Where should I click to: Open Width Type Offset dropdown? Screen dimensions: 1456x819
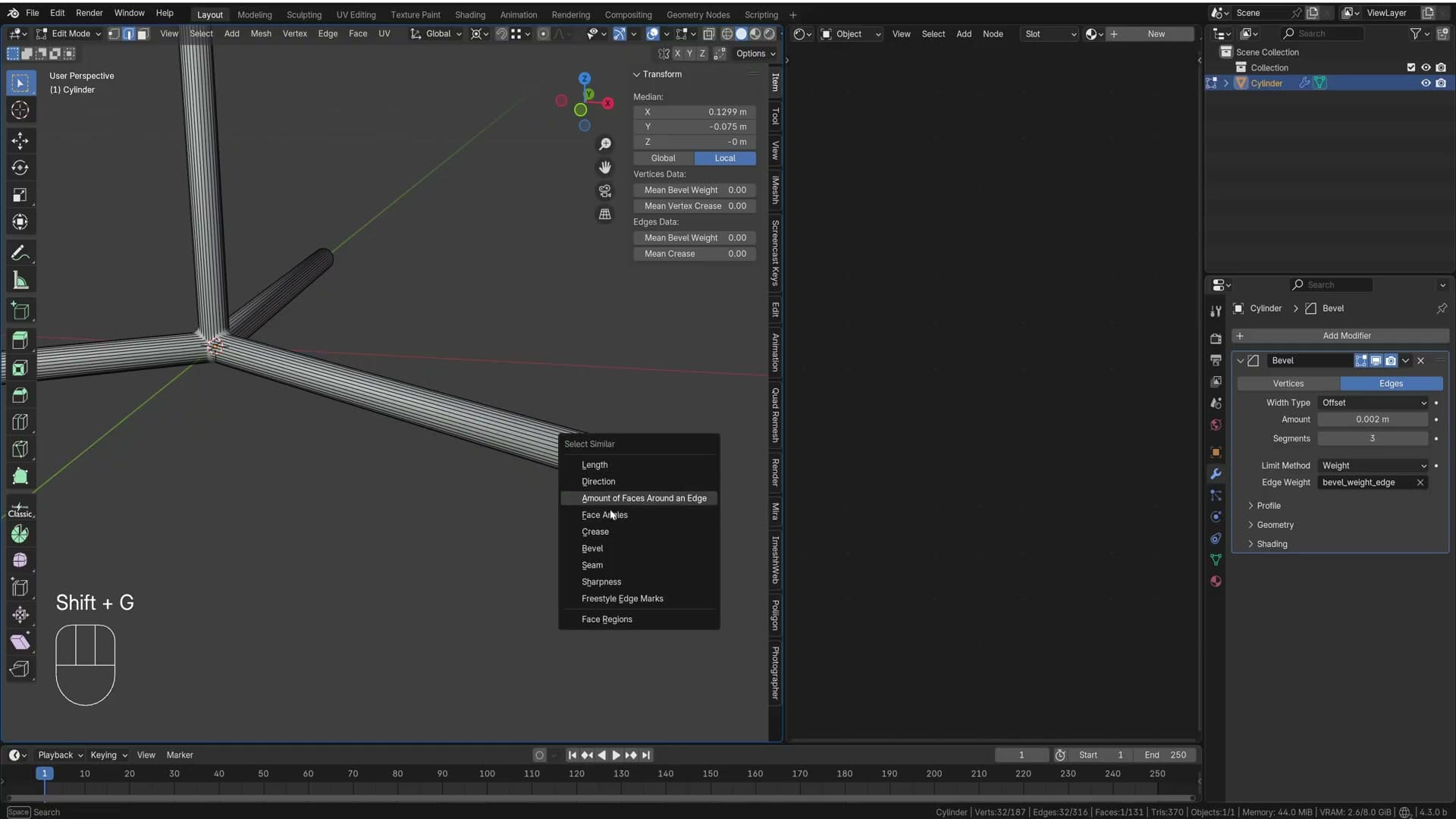tap(1373, 403)
